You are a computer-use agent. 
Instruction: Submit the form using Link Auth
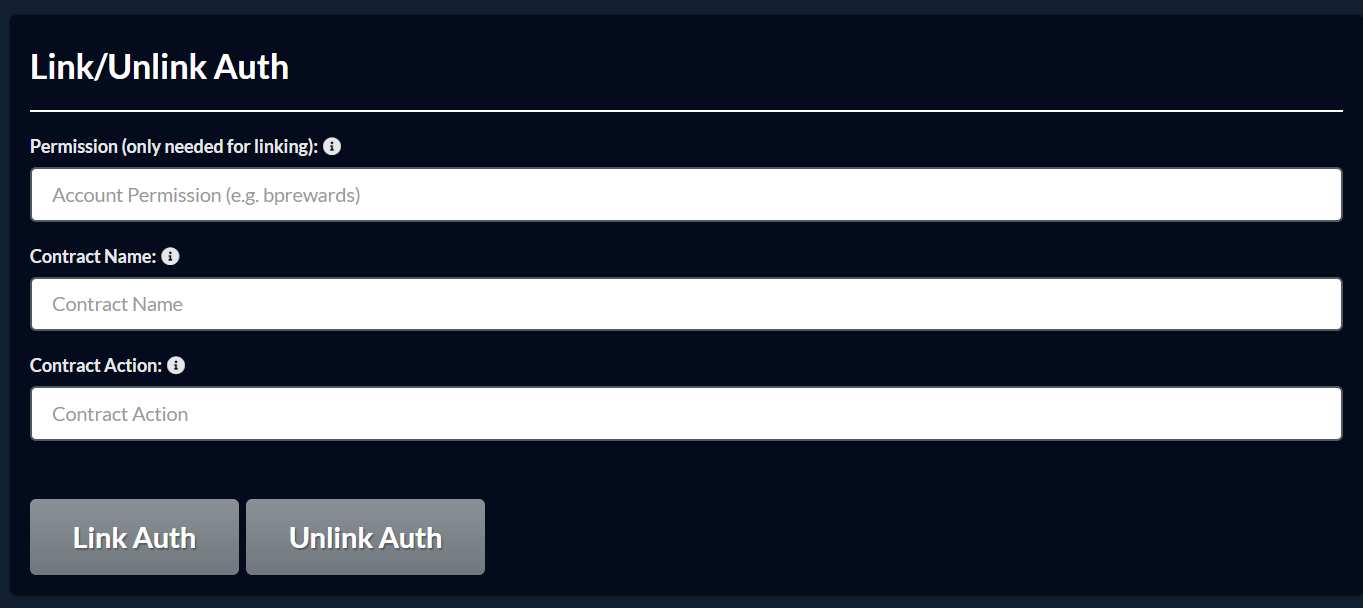134,537
